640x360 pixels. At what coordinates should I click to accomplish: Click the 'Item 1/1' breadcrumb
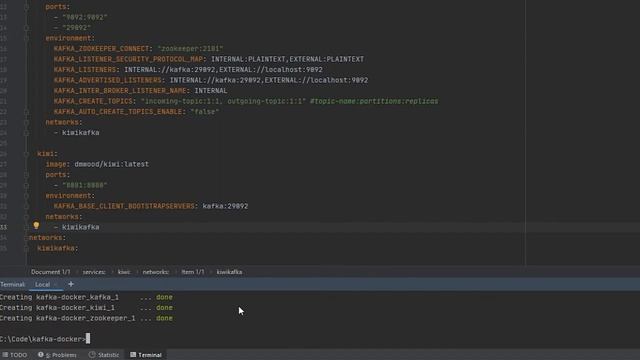pos(193,272)
